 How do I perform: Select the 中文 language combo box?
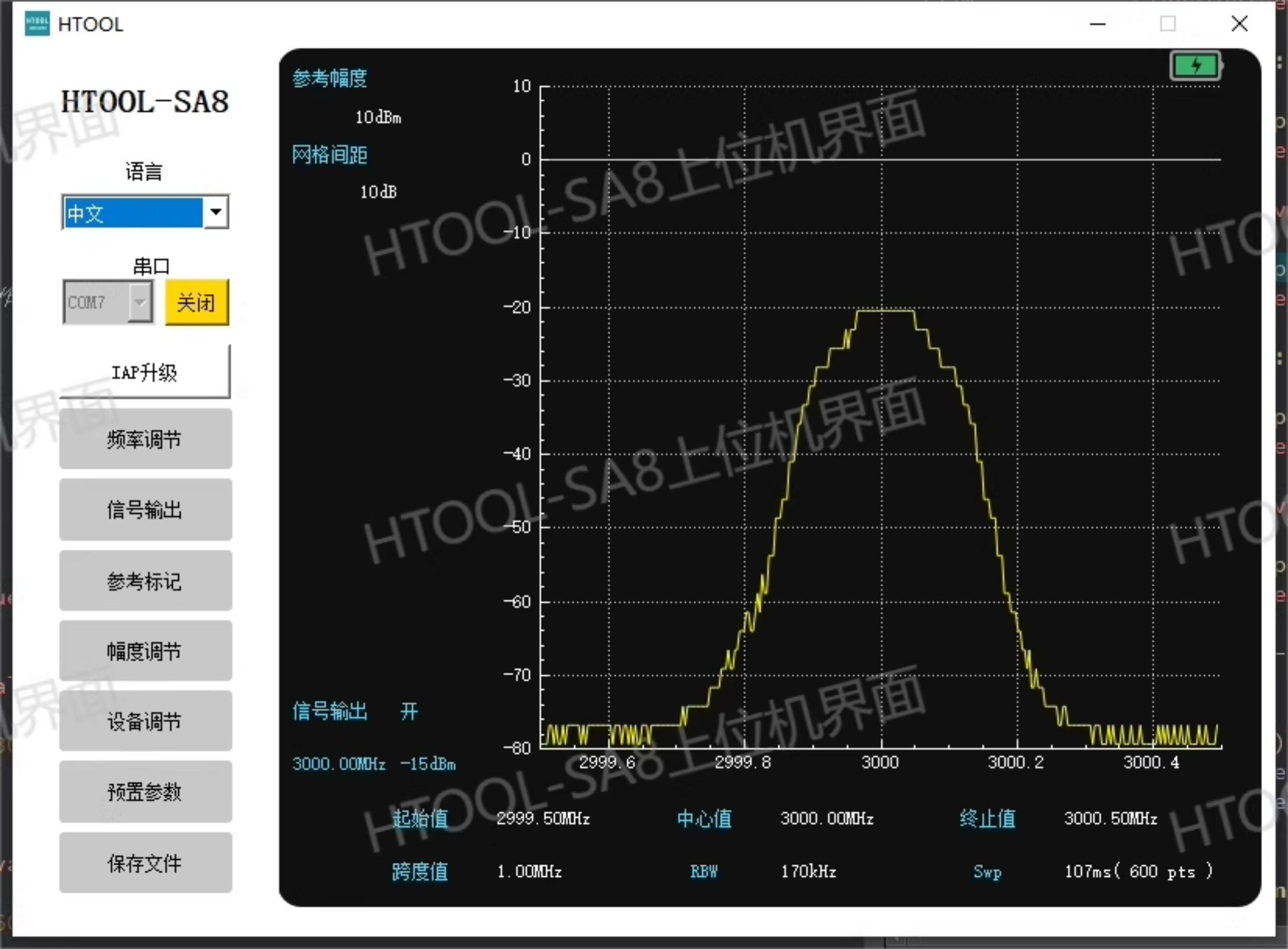[x=145, y=212]
